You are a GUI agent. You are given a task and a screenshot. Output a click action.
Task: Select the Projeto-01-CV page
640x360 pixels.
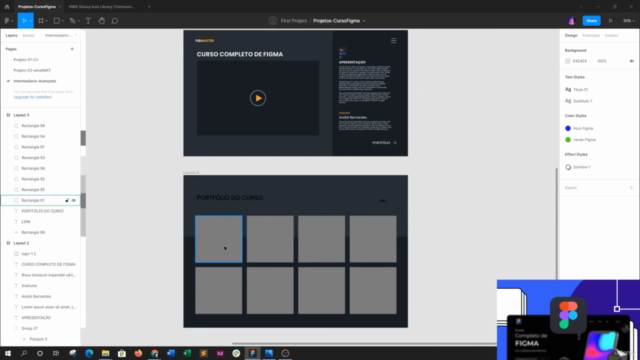coord(26,60)
